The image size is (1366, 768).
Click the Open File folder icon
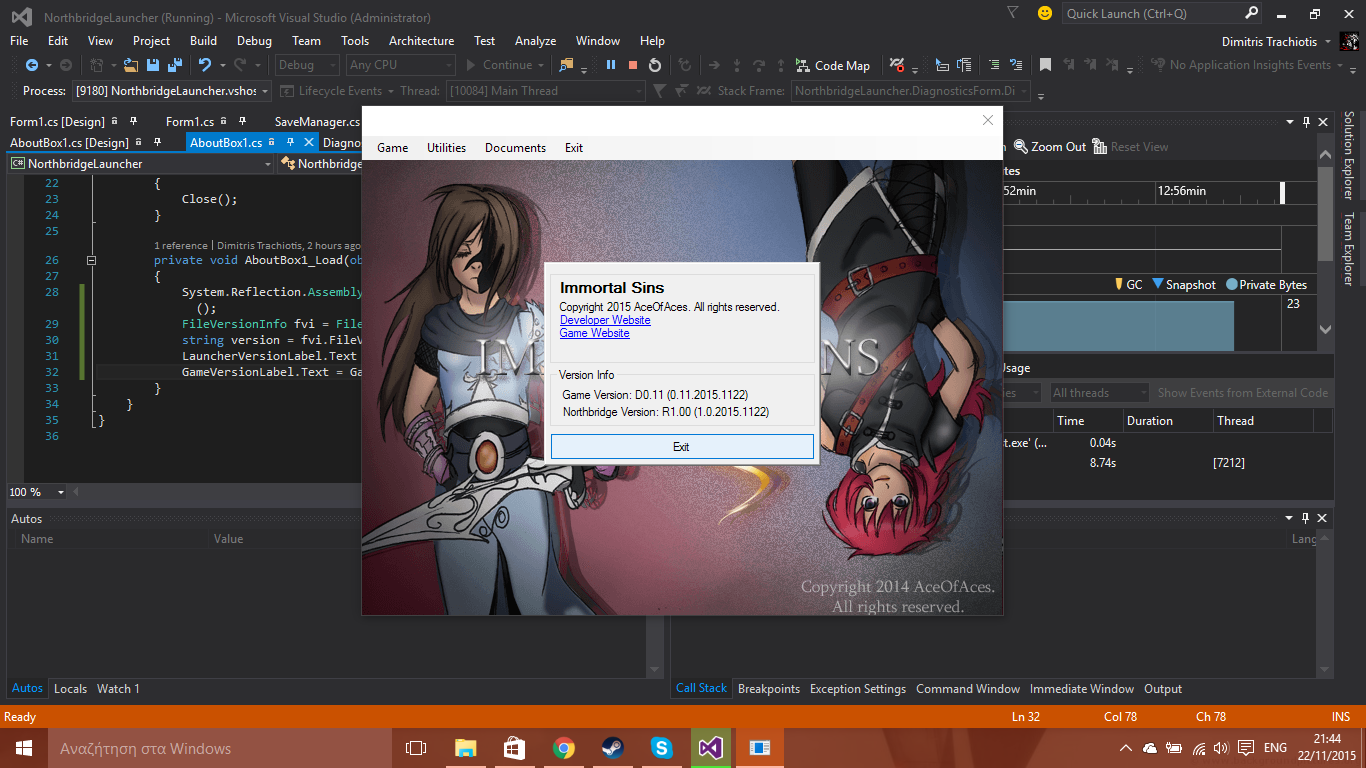[132, 65]
